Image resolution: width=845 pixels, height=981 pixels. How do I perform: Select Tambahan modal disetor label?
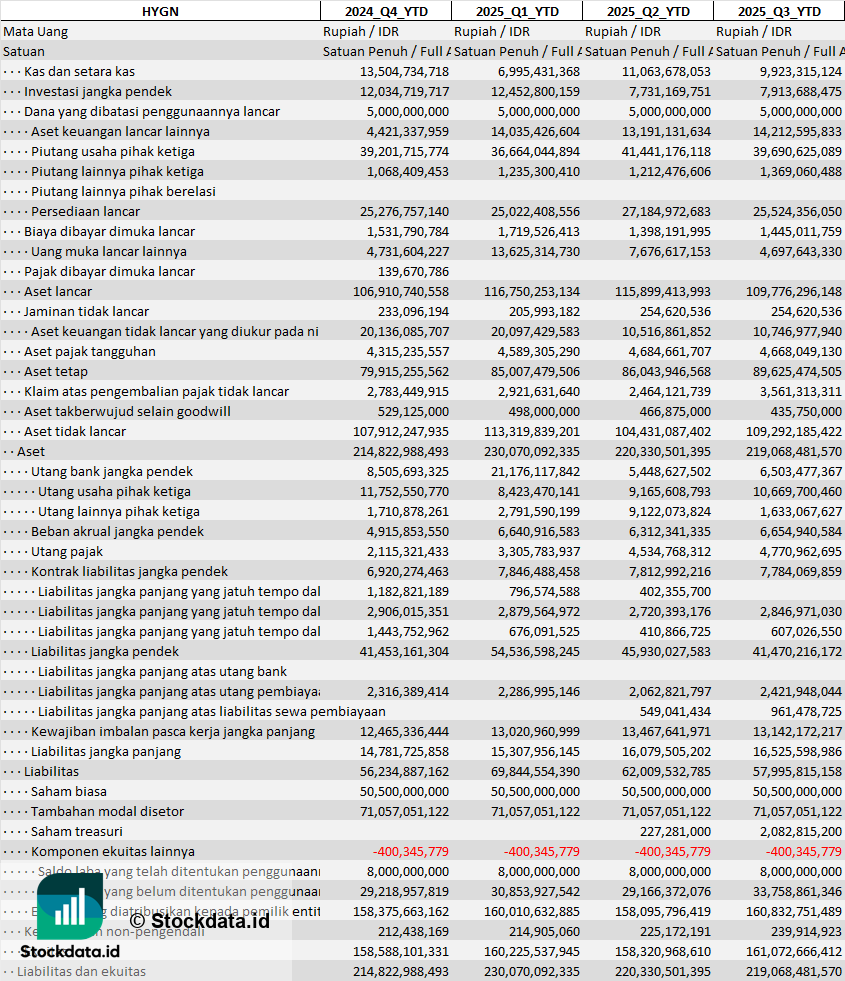(108, 812)
